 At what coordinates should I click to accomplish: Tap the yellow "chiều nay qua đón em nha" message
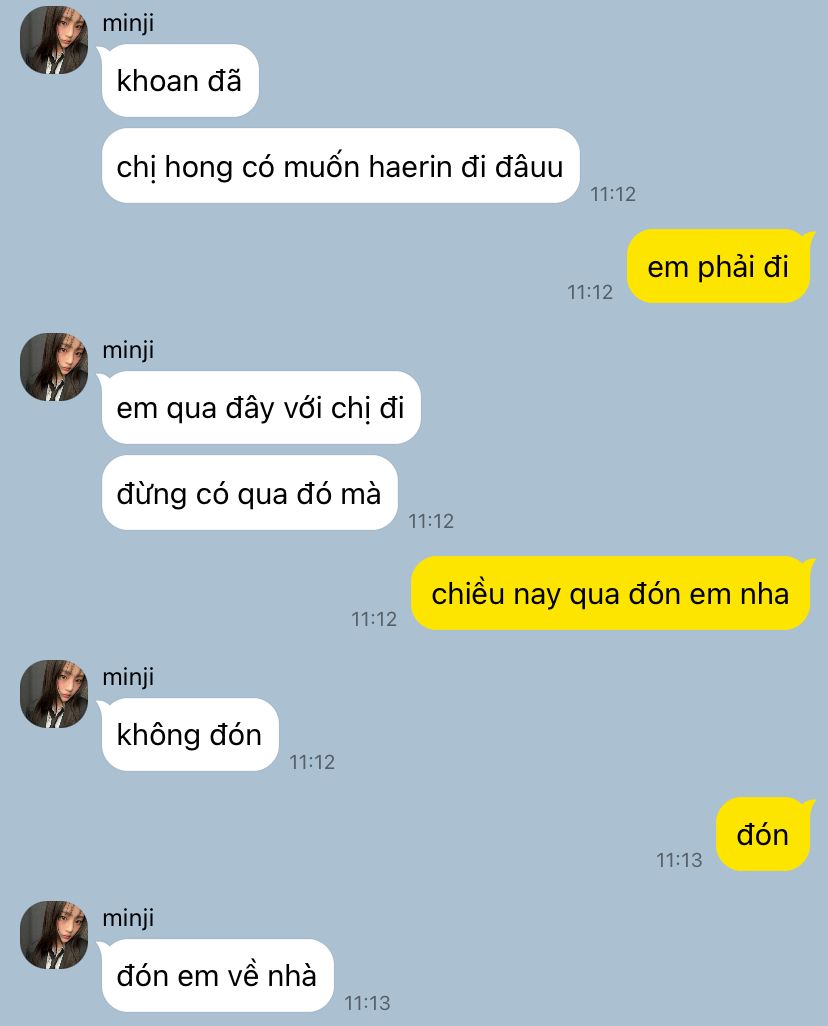tap(610, 593)
